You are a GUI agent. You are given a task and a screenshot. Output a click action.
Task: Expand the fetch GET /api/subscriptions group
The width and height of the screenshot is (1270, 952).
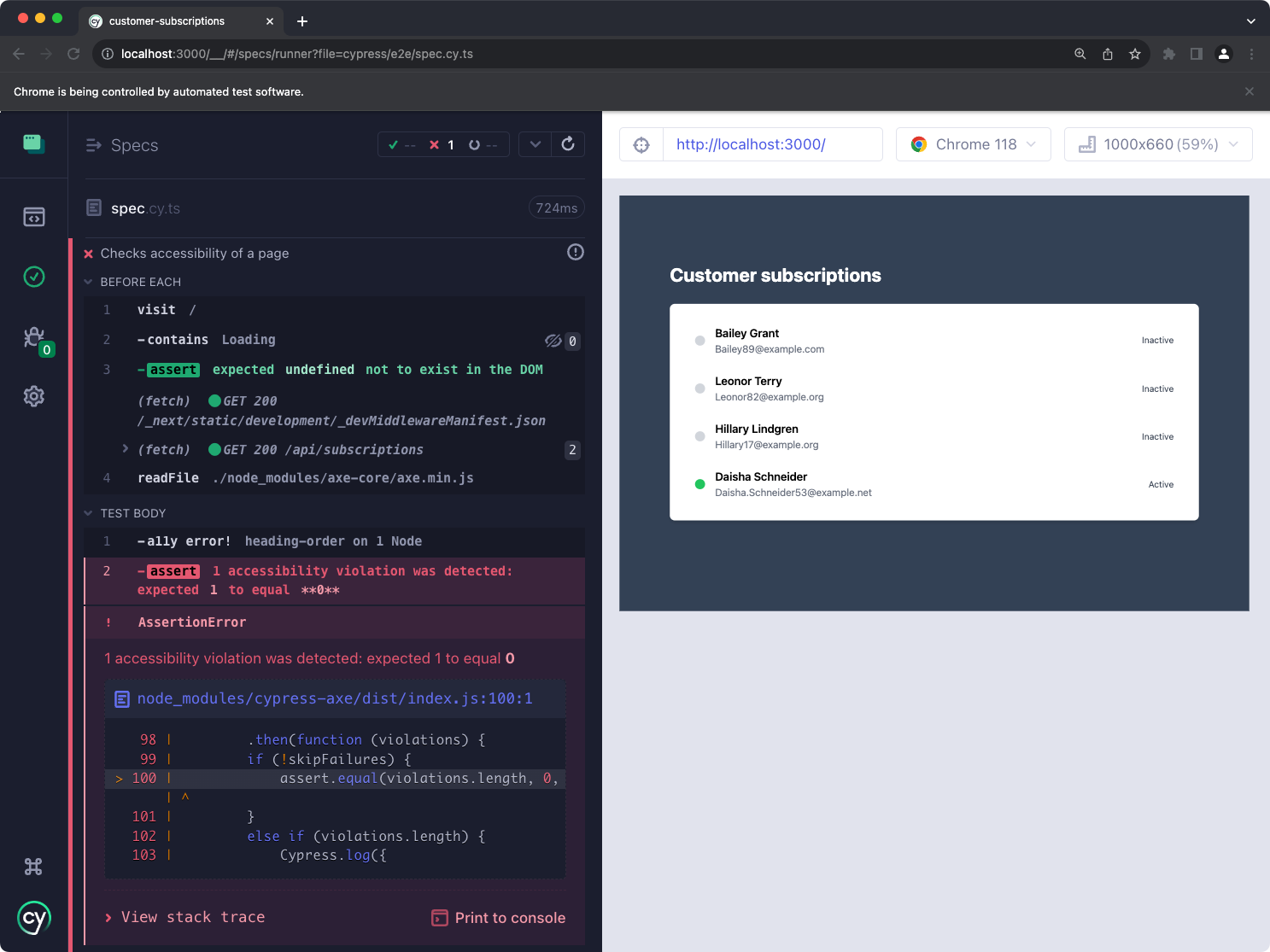(126, 449)
